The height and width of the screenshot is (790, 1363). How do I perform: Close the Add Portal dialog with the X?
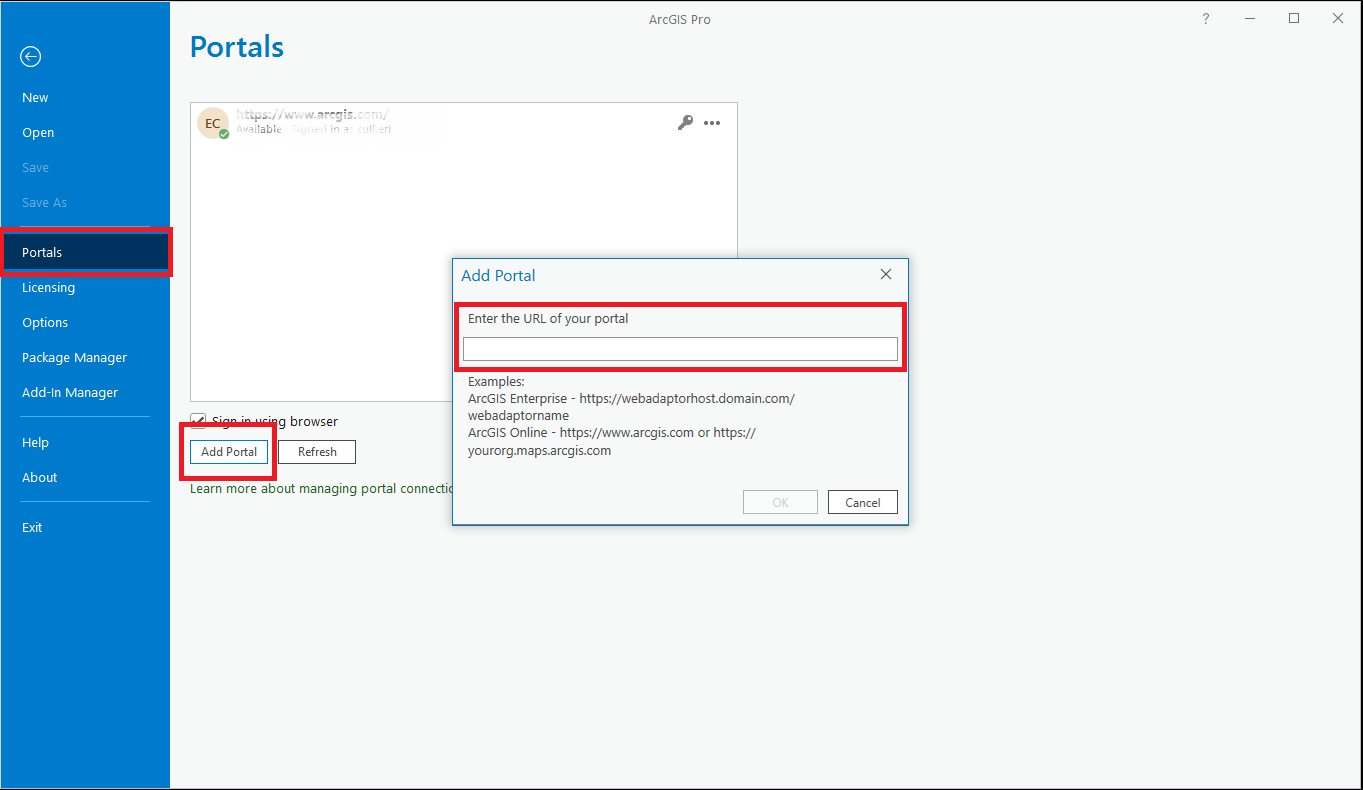[886, 274]
